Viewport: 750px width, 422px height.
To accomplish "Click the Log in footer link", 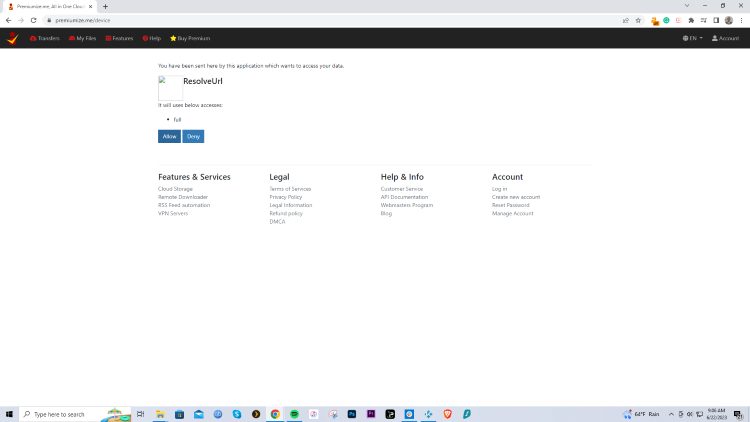I will tap(499, 189).
